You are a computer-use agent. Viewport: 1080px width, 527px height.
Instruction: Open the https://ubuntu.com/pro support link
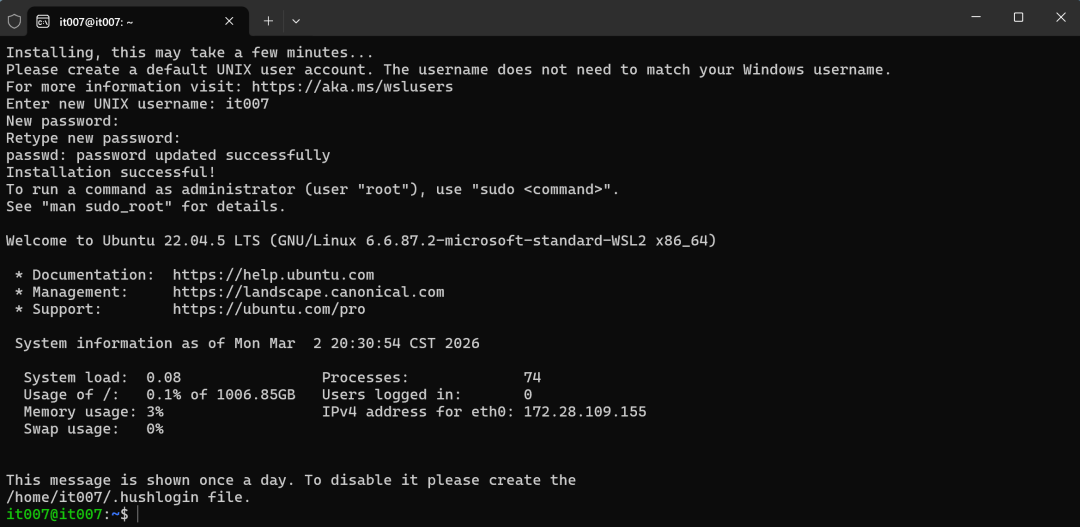[x=269, y=309]
